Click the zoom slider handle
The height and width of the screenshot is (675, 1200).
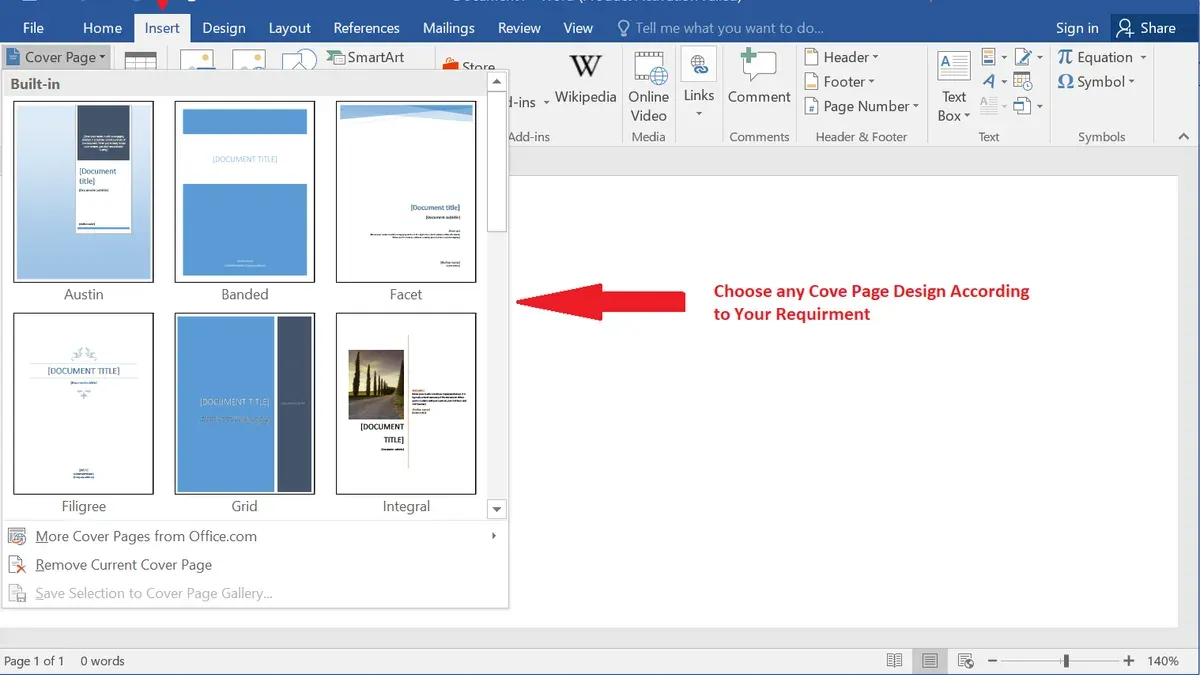point(1066,661)
